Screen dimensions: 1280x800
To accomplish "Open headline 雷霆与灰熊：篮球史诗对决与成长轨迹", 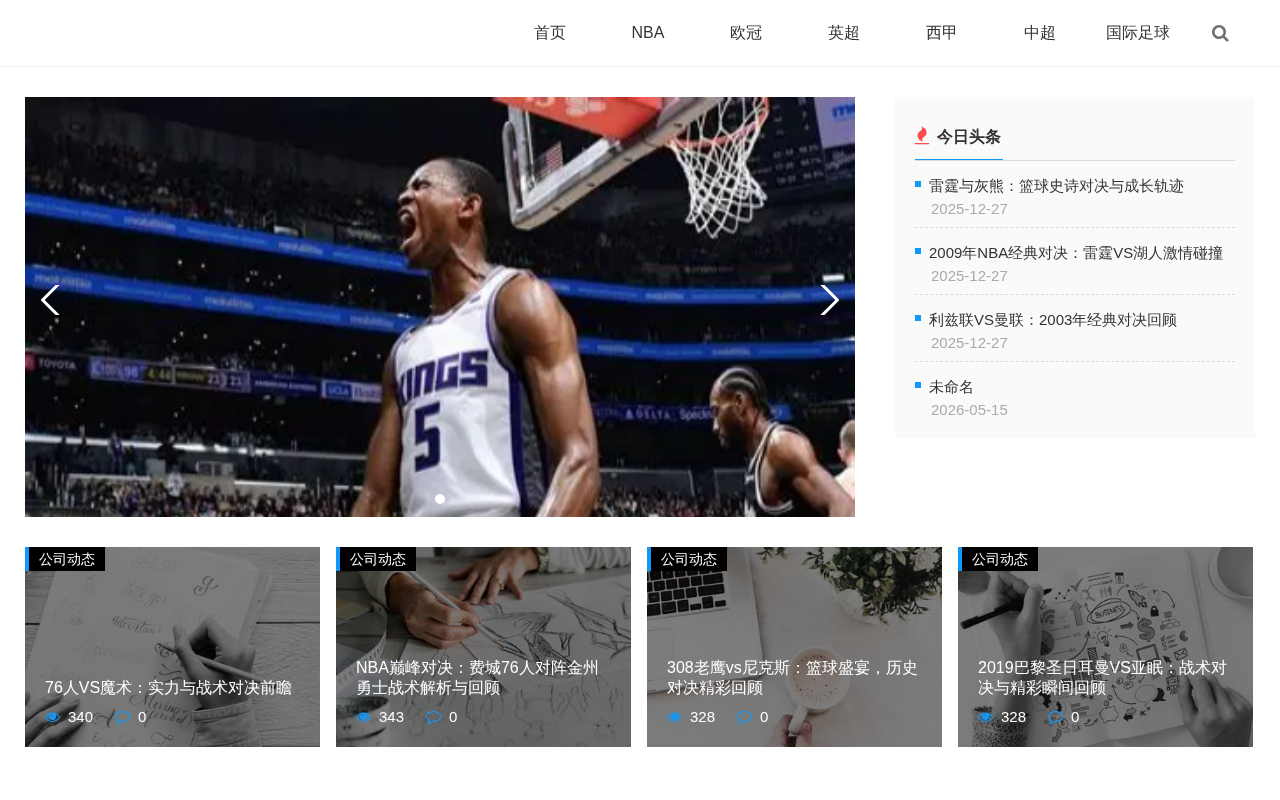I will coord(1056,186).
